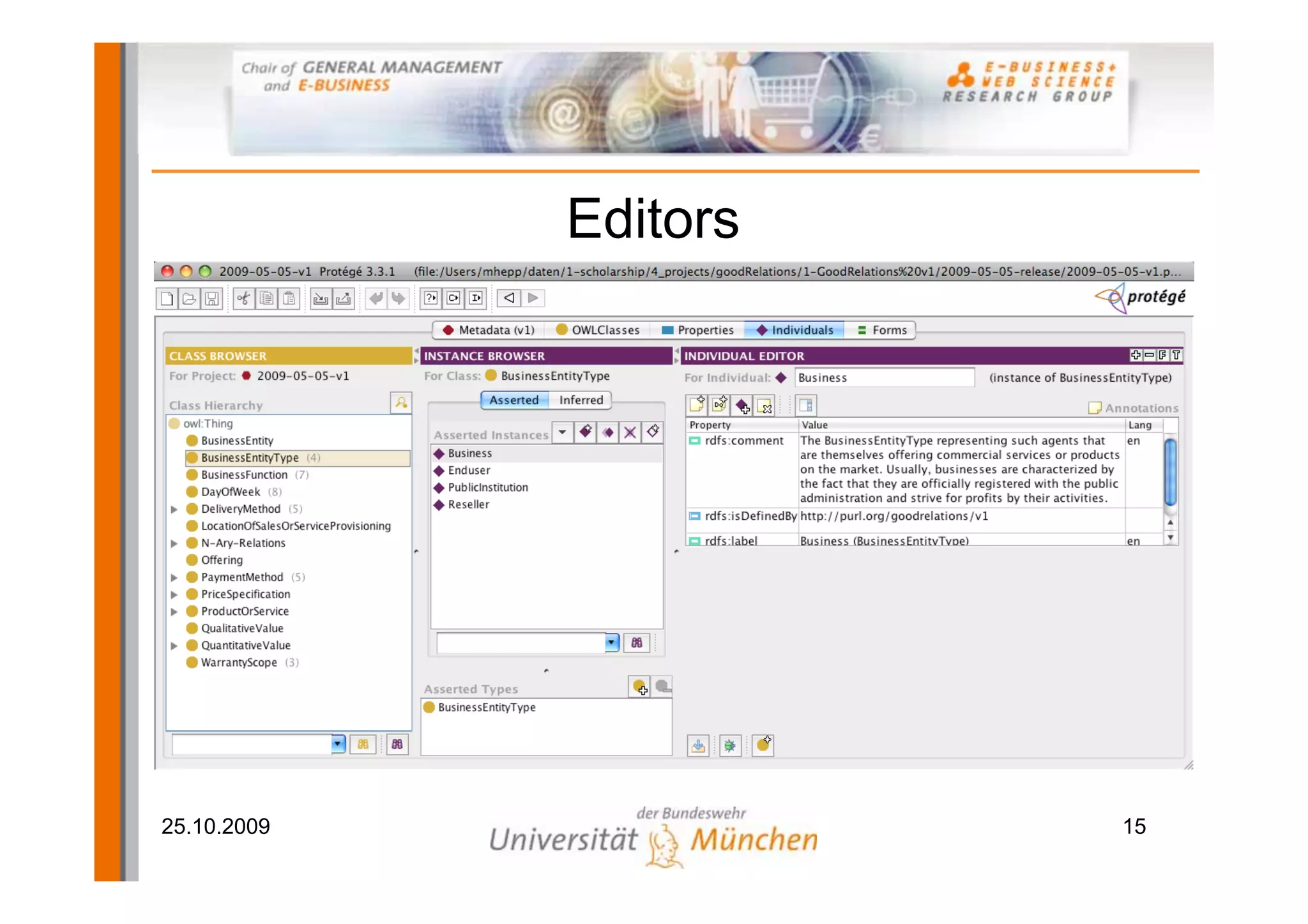Click the Save project toolbar icon
Screen dimensions: 1308x924
pos(212,298)
